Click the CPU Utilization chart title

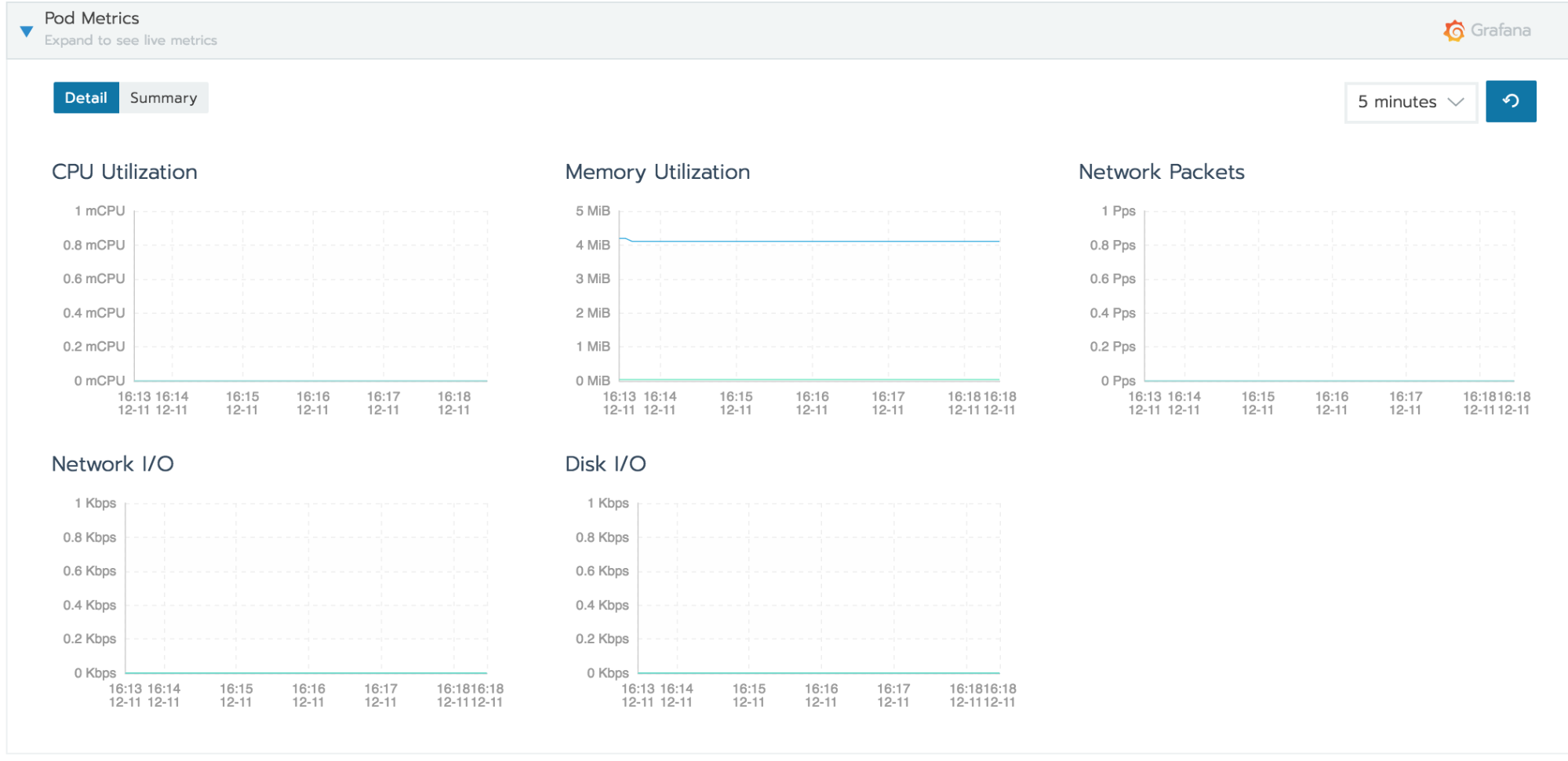pos(125,172)
